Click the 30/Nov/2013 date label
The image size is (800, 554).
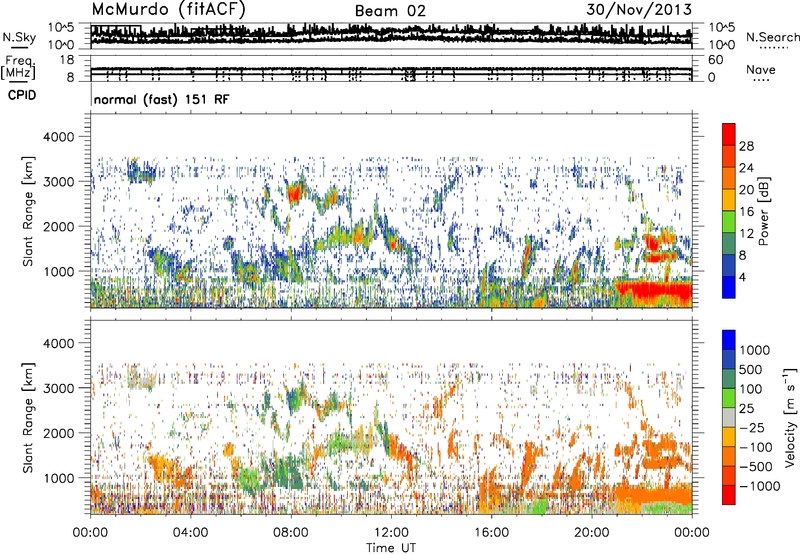(x=639, y=9)
